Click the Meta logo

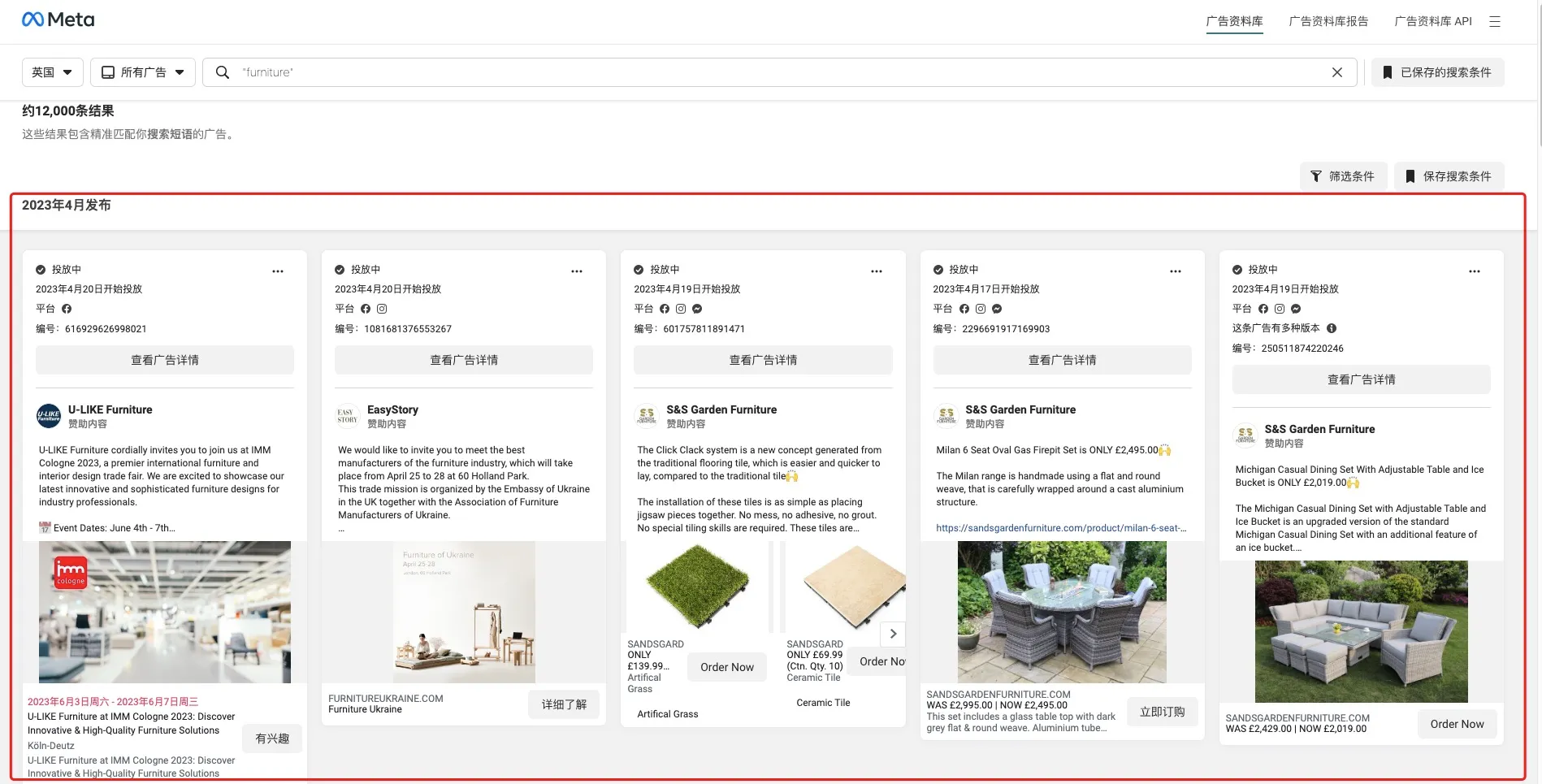58,19
